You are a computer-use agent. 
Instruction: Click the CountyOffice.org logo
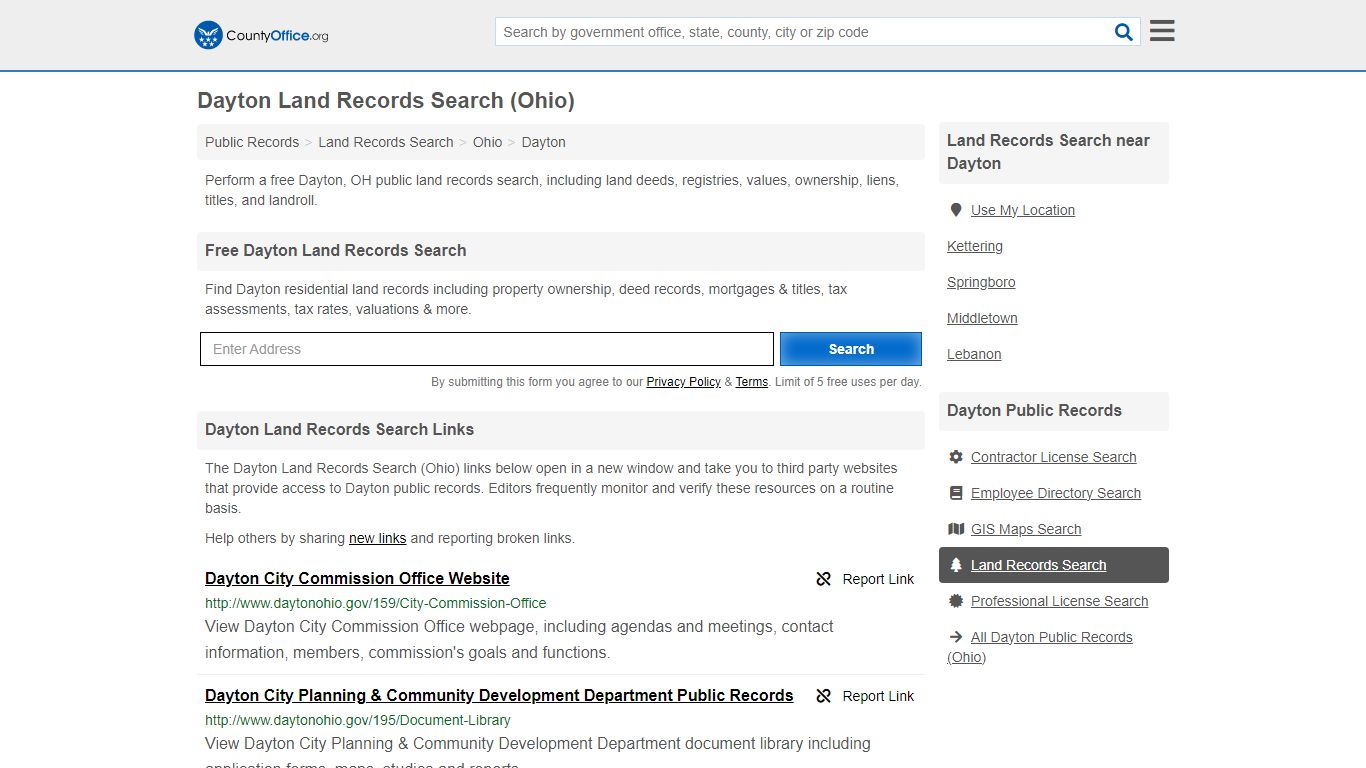[x=261, y=35]
